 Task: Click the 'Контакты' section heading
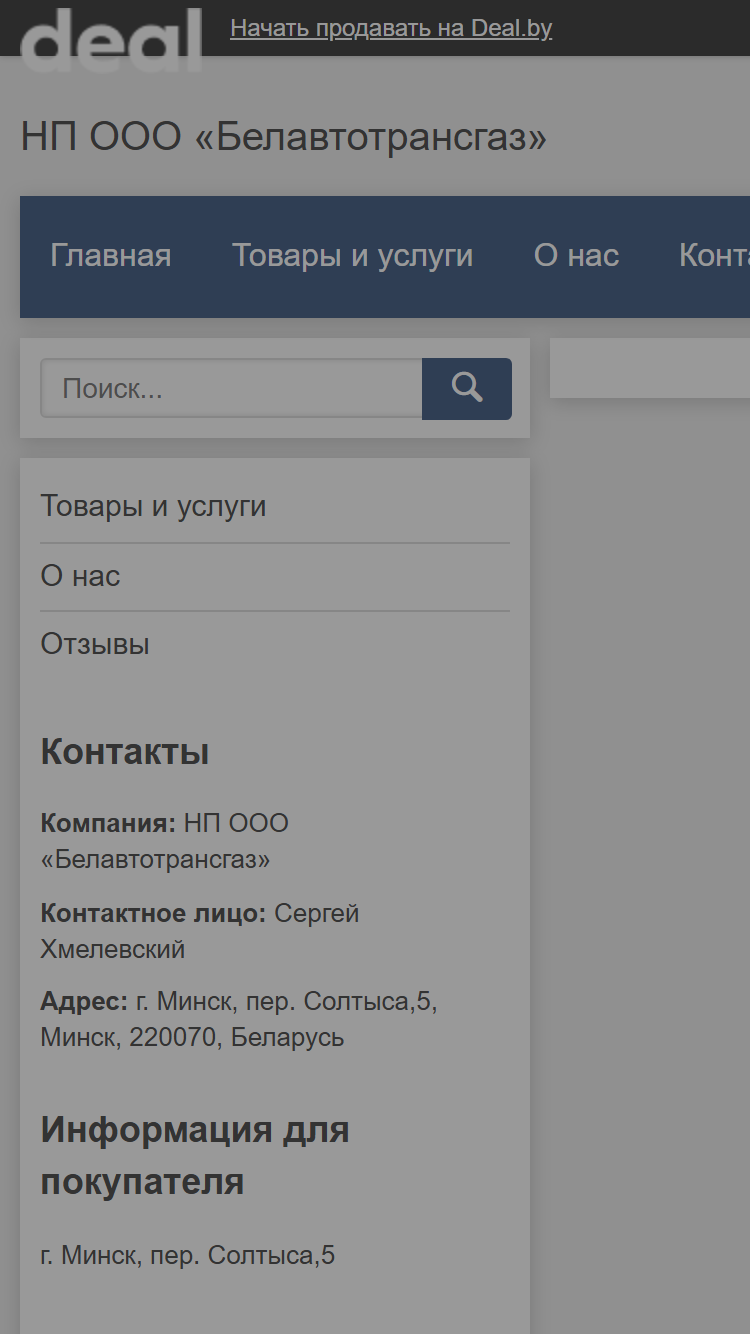(125, 752)
